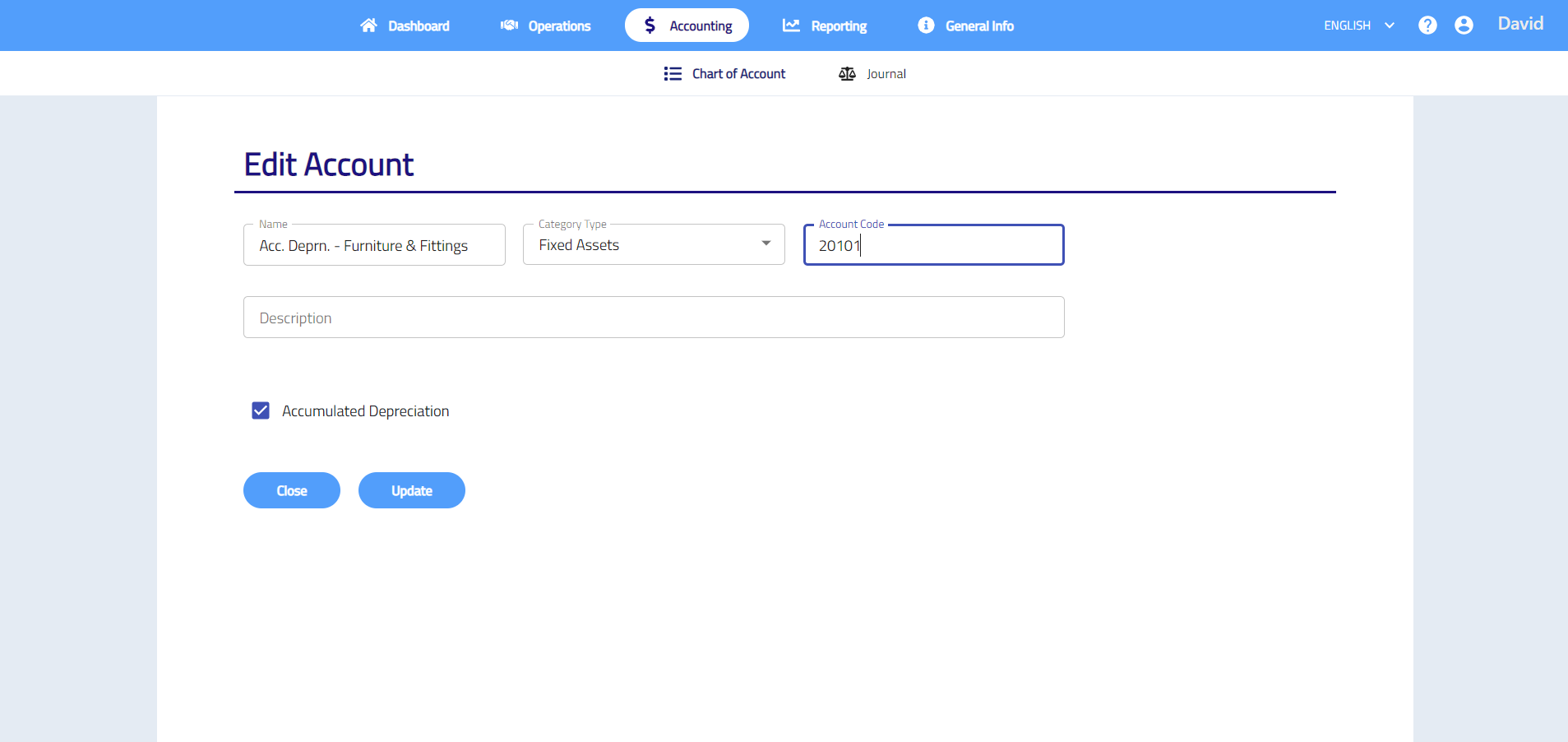1568x742 pixels.
Task: Focus the Name input field
Action: 374,246
